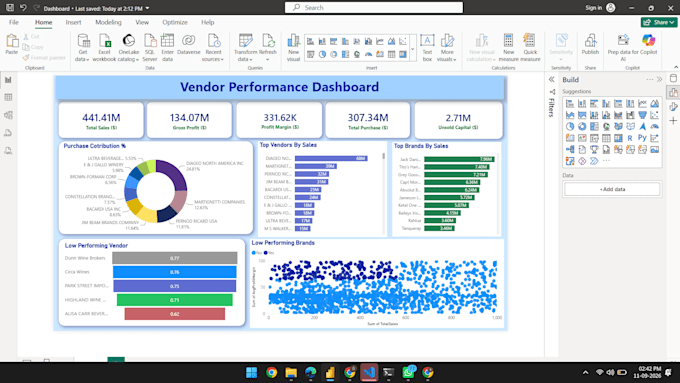Select the Total Purchase card

[x=368, y=120]
